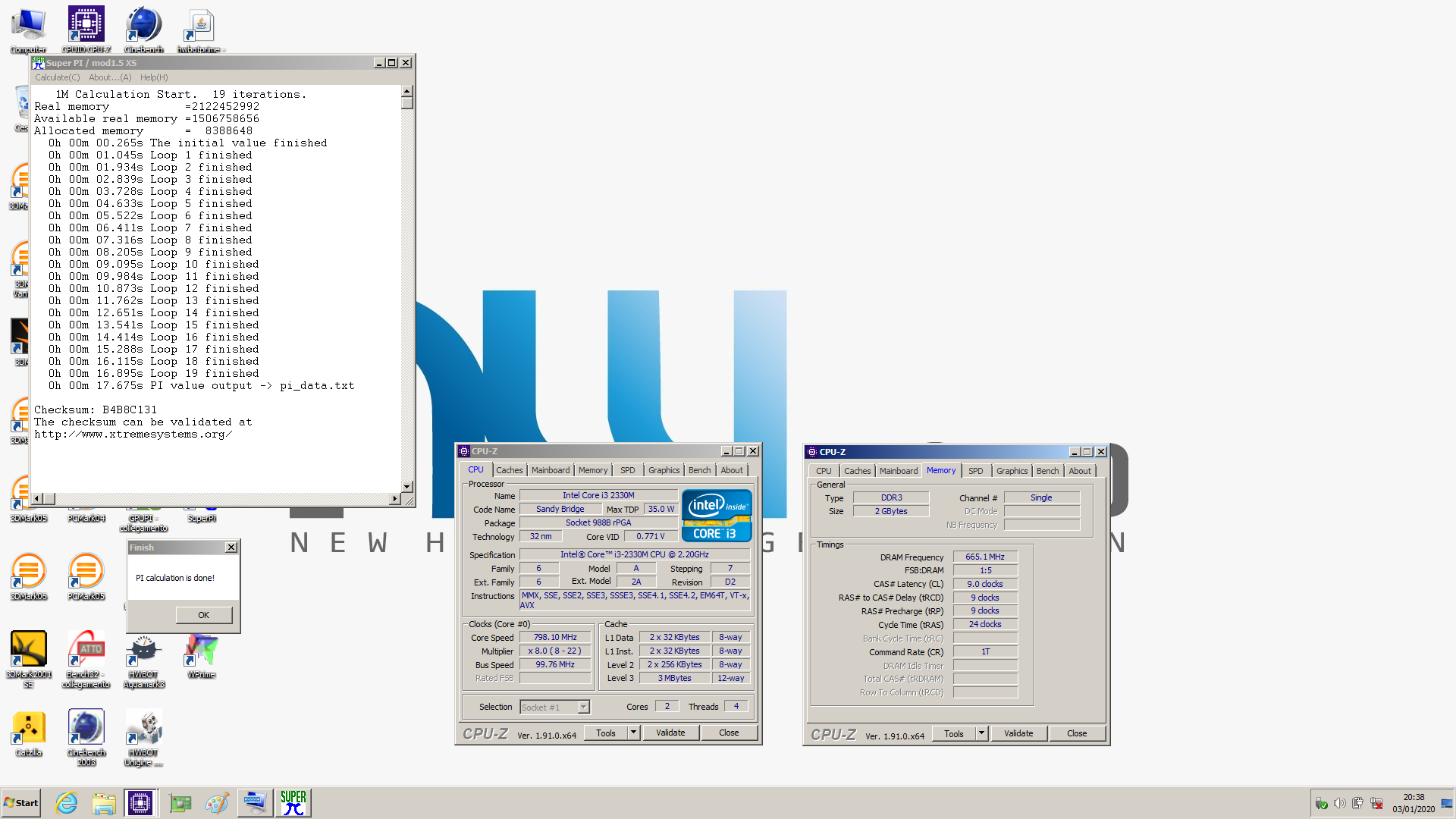Select Bench tab in right CPU-Z window
This screenshot has height=819, width=1456.
[1048, 471]
